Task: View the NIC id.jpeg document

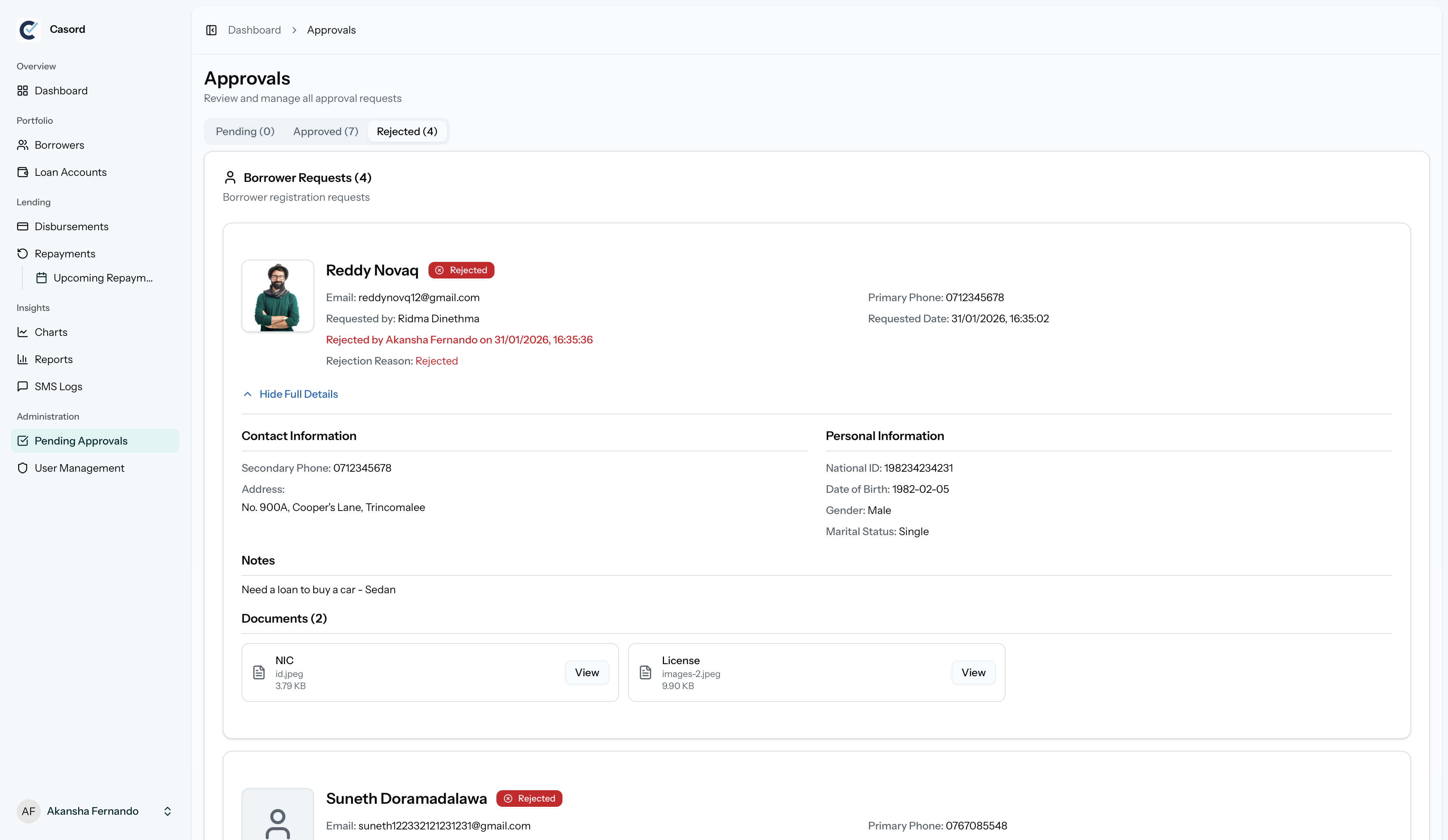Action: 586,672
